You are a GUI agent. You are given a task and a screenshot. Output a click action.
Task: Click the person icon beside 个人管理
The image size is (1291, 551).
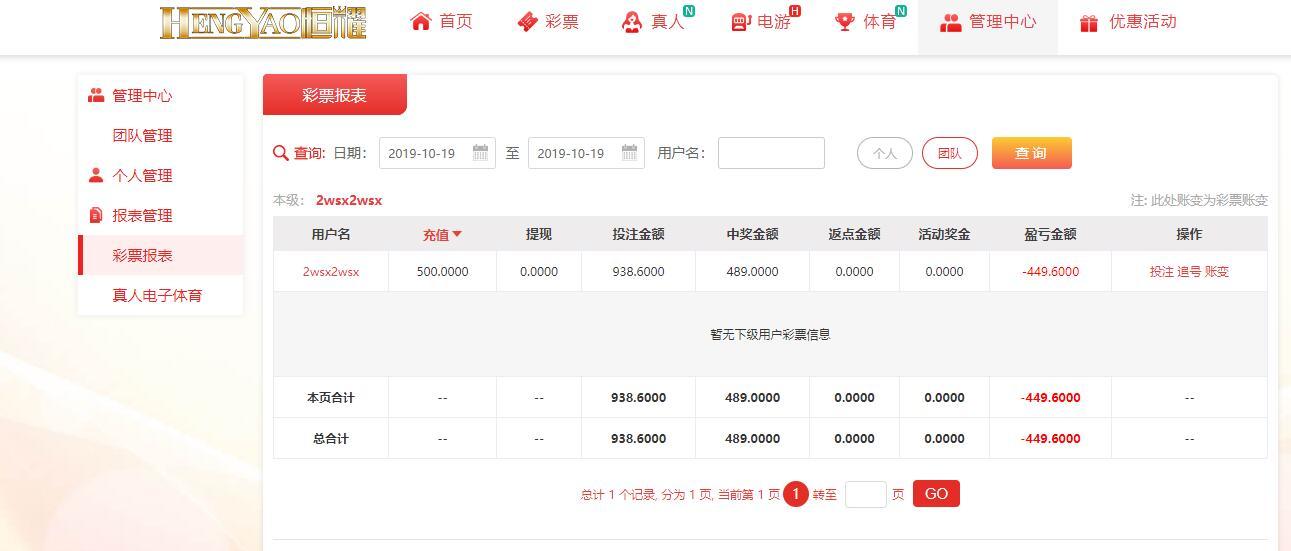96,175
